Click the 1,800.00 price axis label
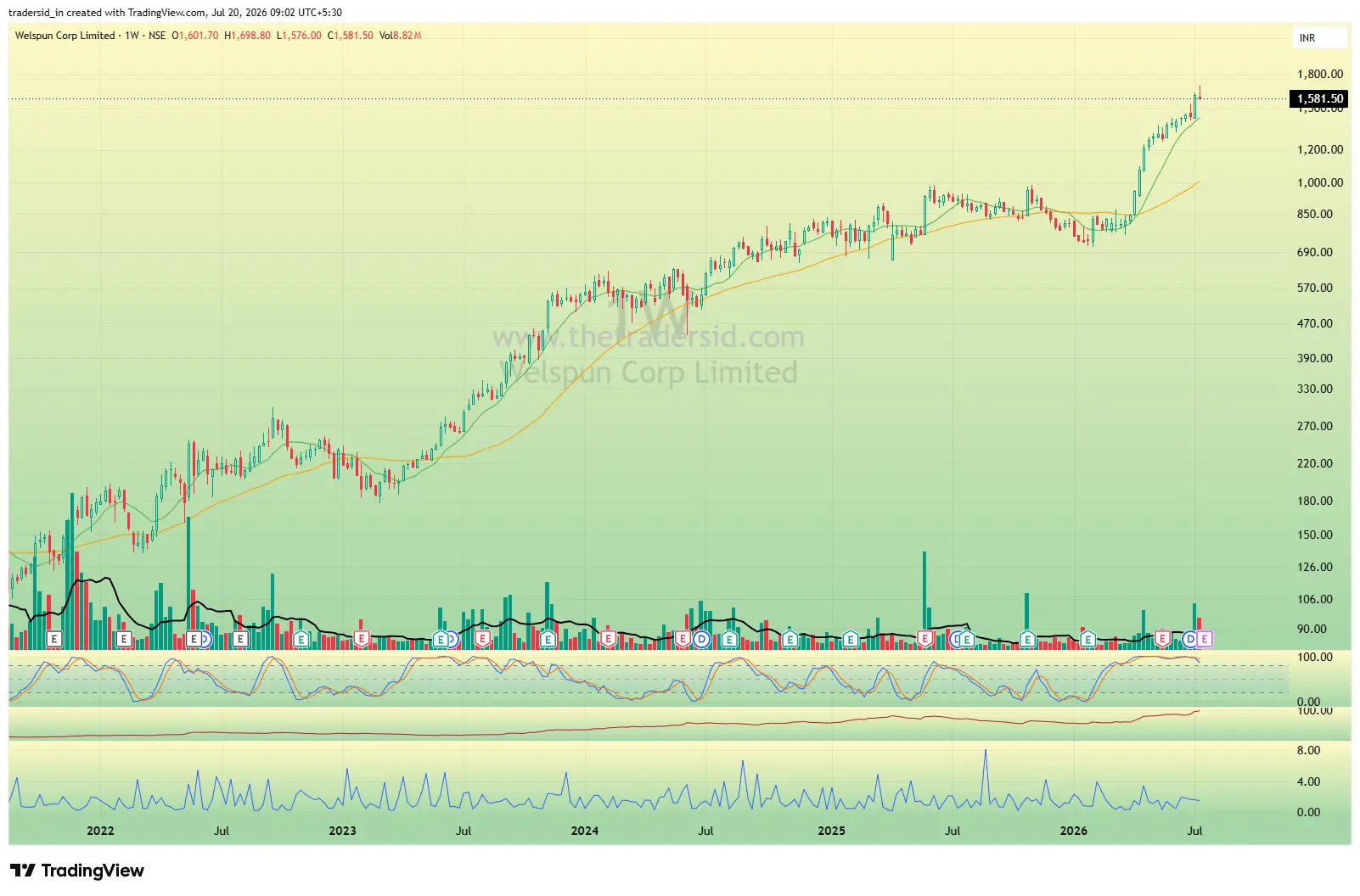This screenshot has height=896, width=1360. tap(1320, 74)
